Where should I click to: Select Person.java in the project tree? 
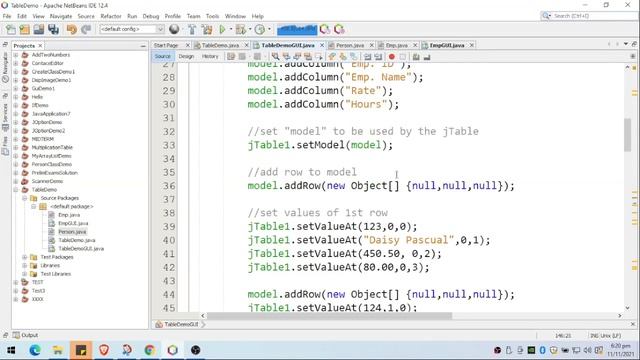[72, 232]
